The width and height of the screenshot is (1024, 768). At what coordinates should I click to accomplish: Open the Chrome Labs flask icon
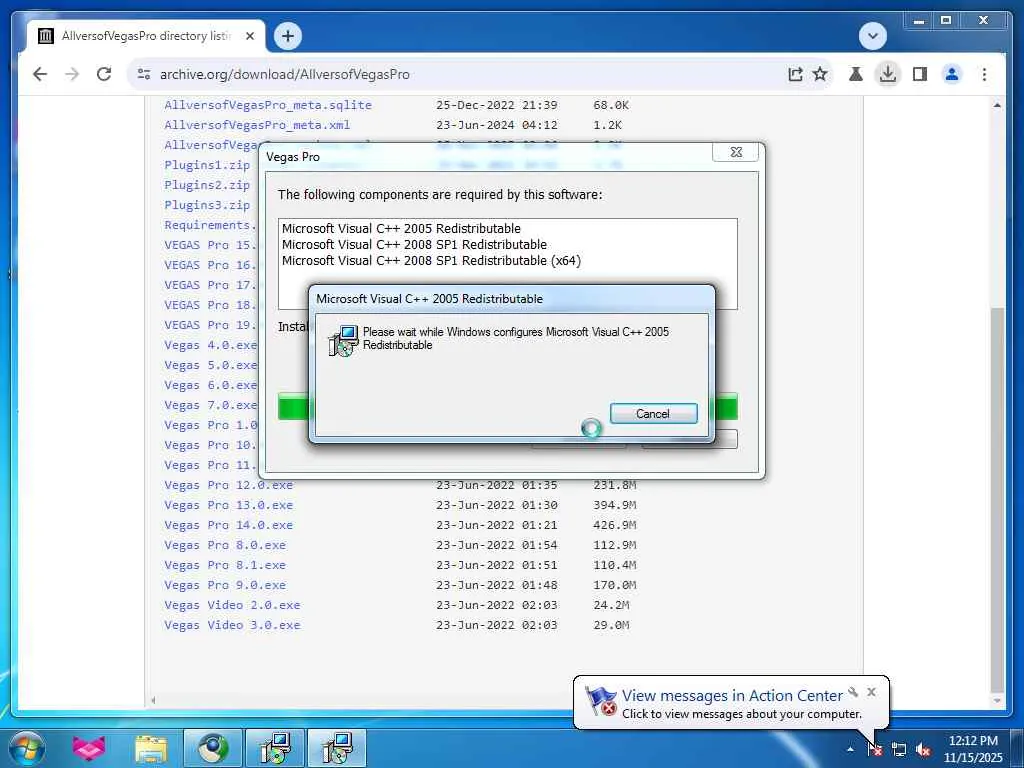pyautogui.click(x=856, y=74)
